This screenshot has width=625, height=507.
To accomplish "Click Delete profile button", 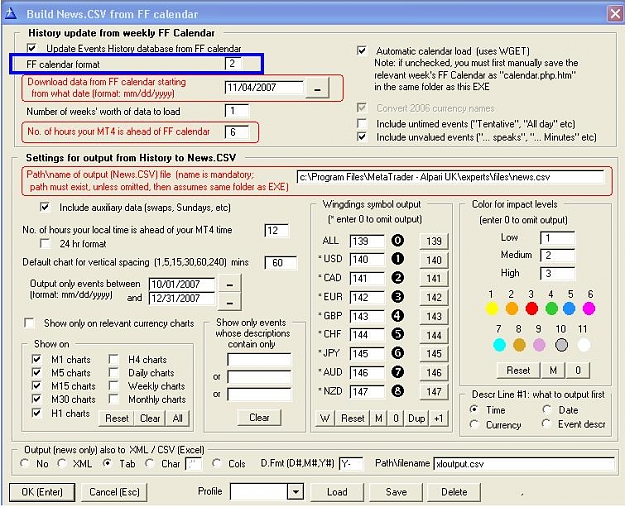I will click(454, 492).
